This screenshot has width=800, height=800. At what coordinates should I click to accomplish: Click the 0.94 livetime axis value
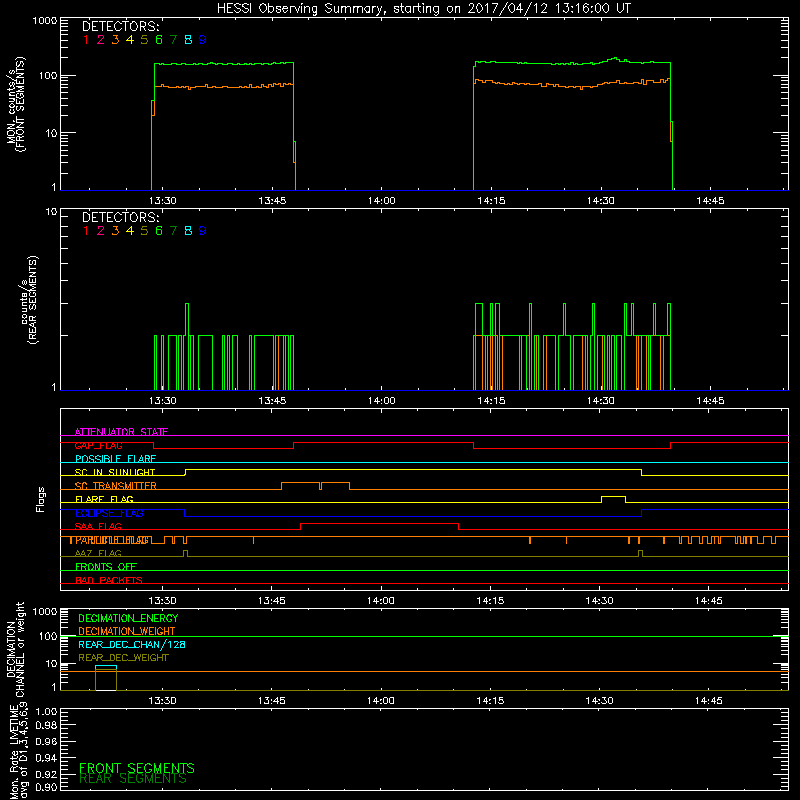tap(46, 758)
